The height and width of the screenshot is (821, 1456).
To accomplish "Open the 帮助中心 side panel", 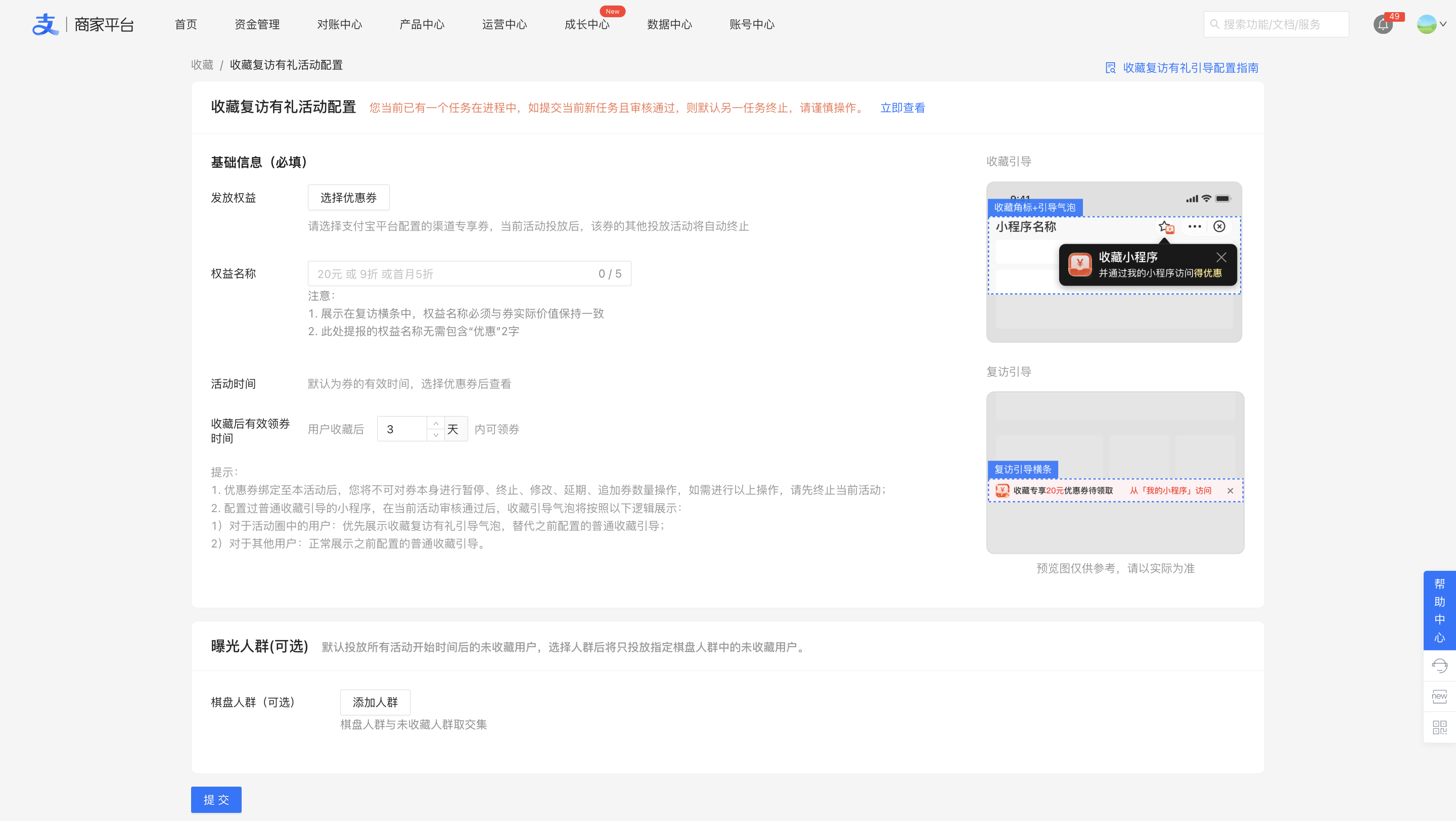I will pyautogui.click(x=1439, y=610).
